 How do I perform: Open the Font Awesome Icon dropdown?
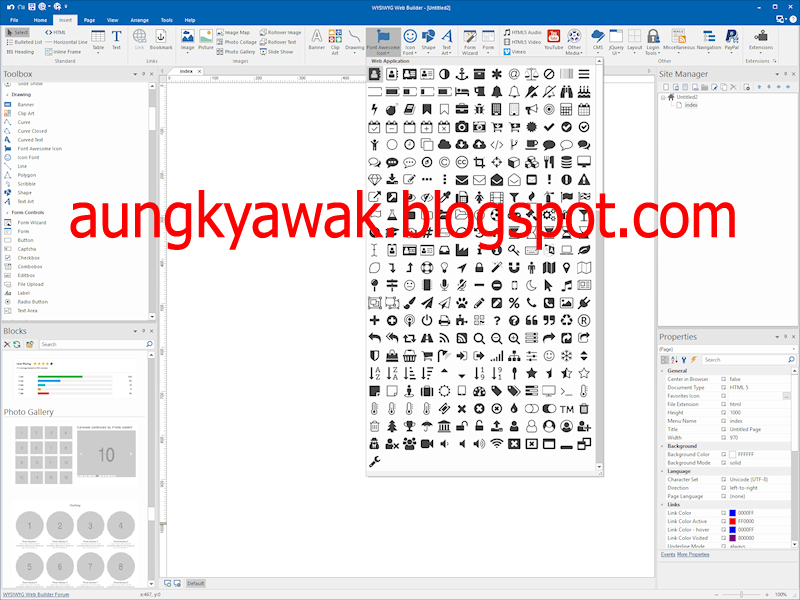383,42
